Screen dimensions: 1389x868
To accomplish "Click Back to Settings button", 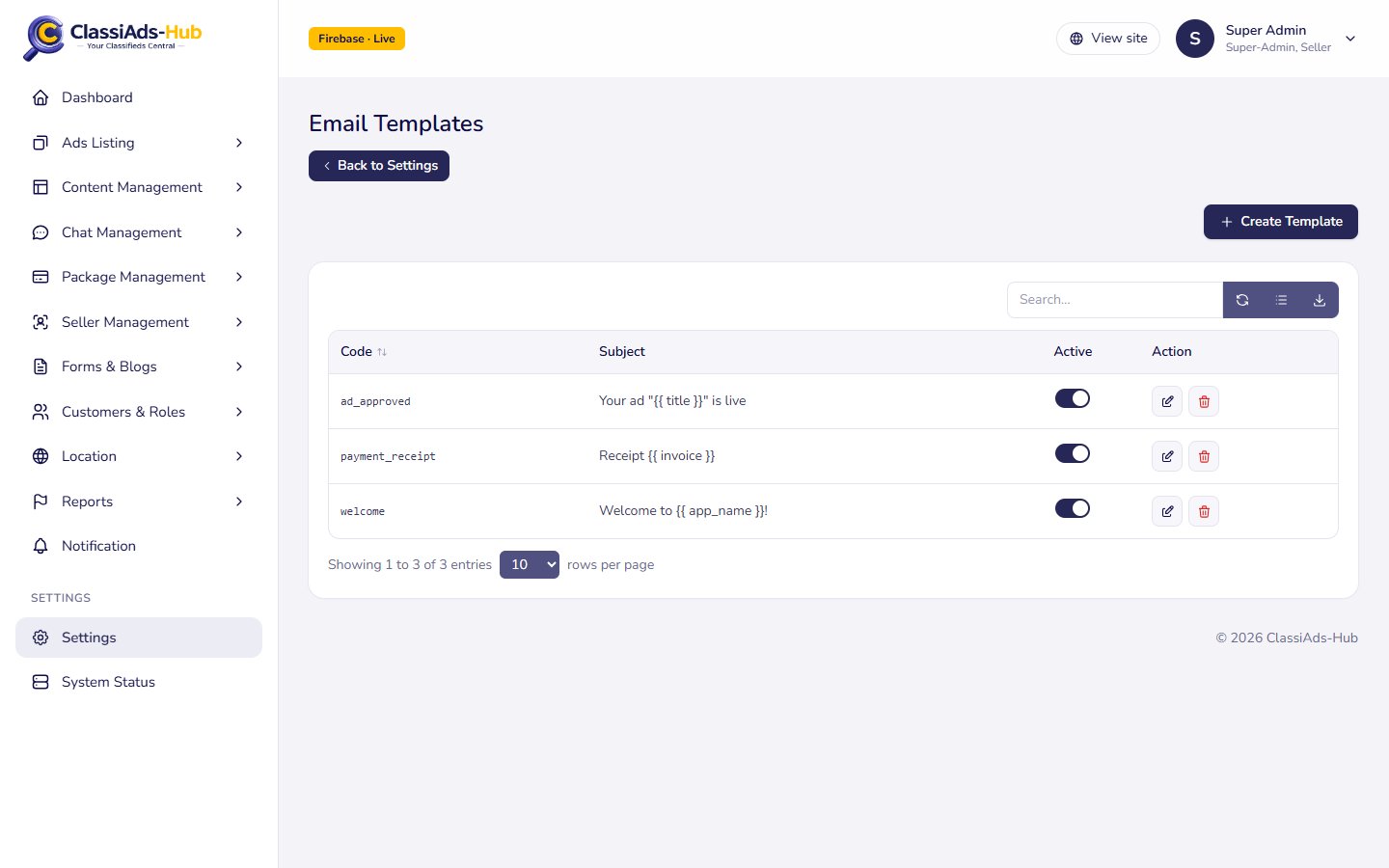I will pyautogui.click(x=379, y=166).
